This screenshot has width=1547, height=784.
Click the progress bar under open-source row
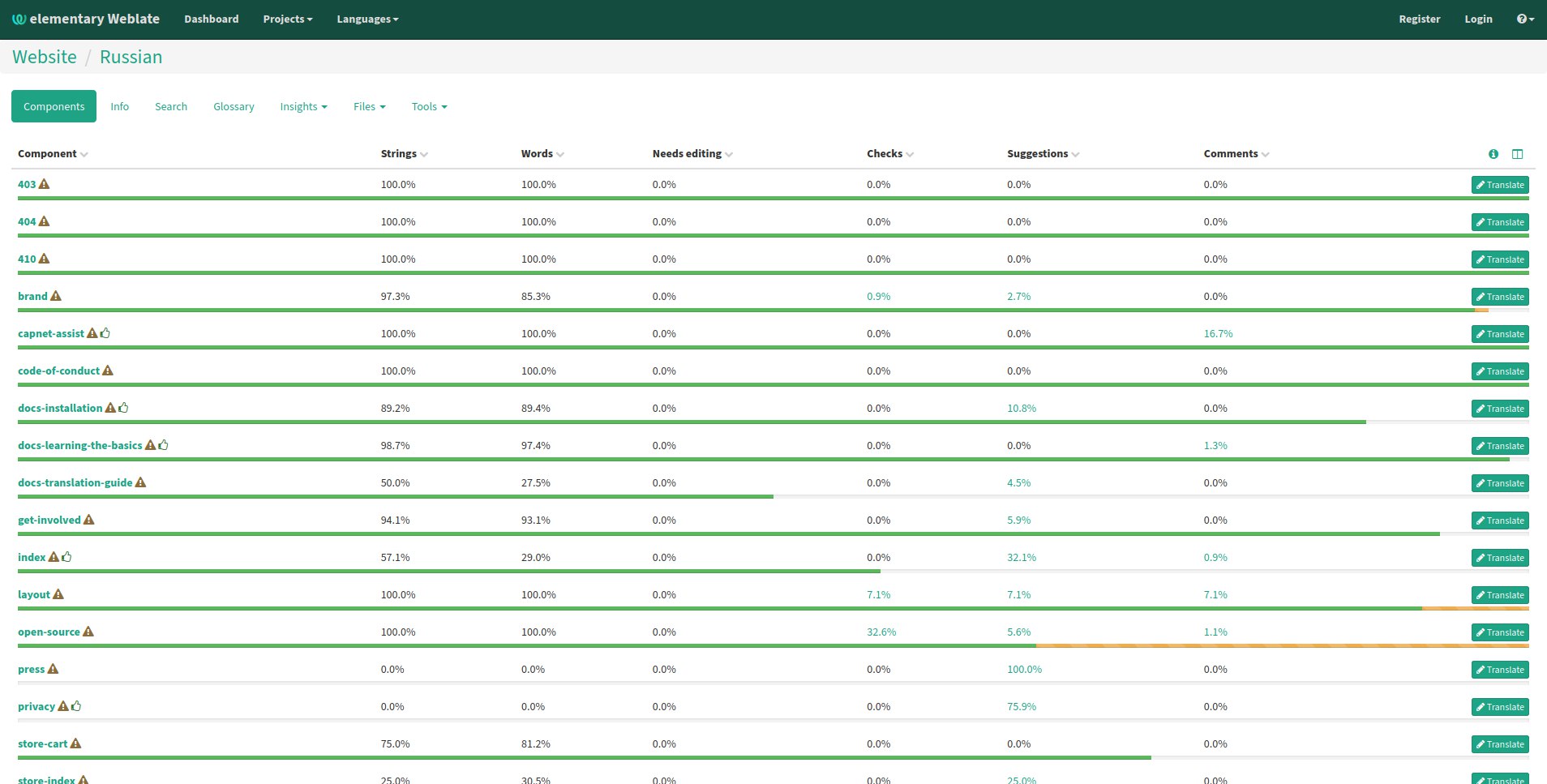click(773, 645)
